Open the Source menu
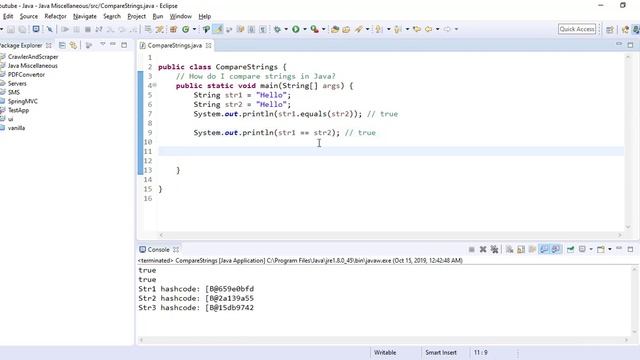 [29, 16]
